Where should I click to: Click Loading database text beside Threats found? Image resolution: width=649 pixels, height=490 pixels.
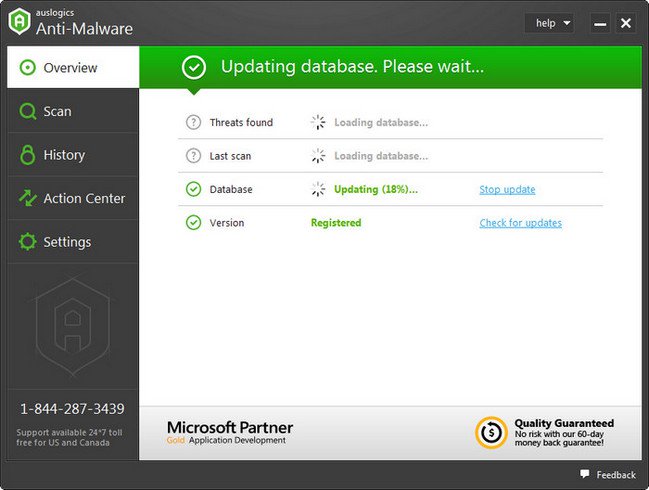[x=381, y=122]
